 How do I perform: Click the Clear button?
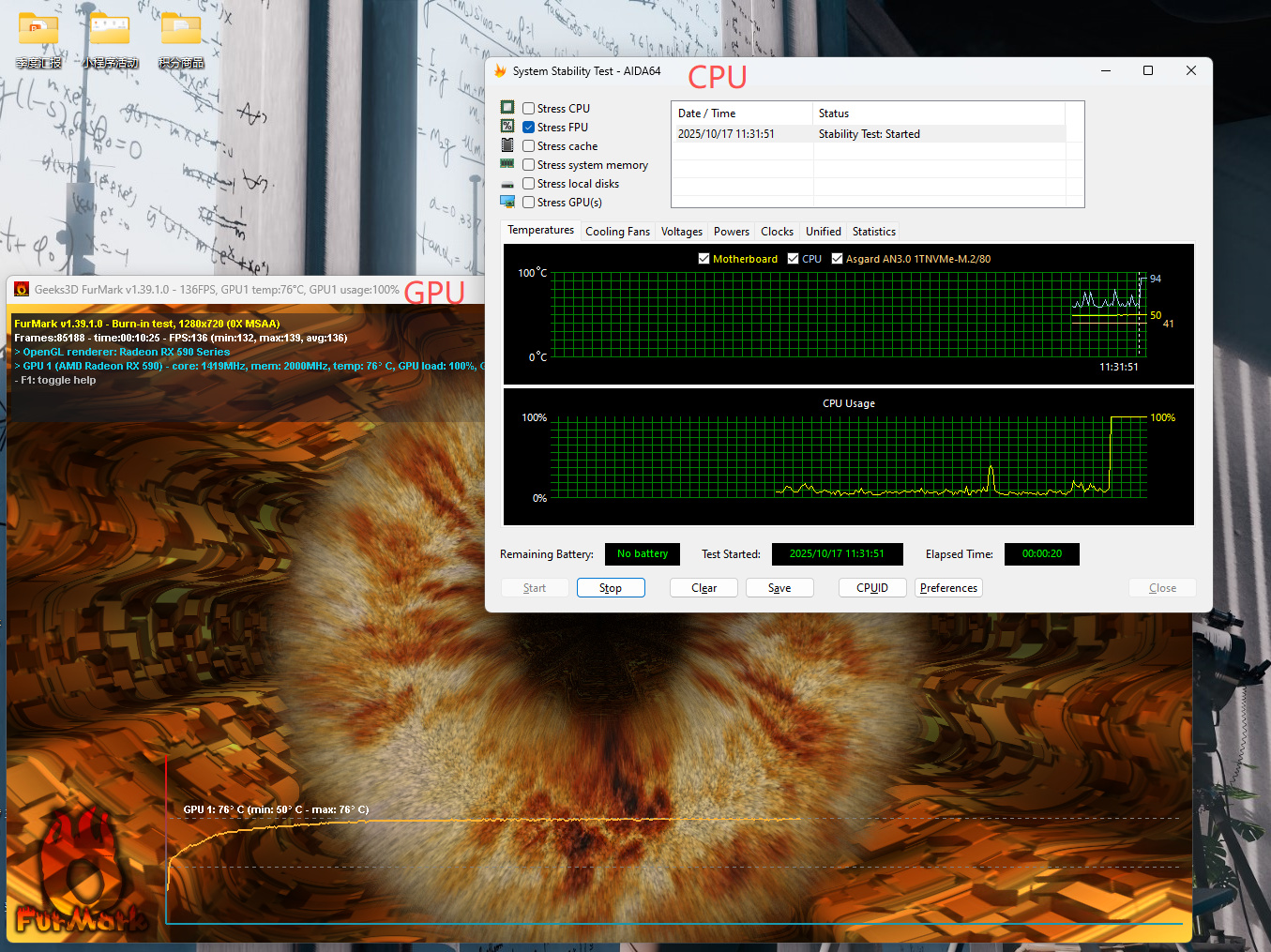pyautogui.click(x=704, y=588)
